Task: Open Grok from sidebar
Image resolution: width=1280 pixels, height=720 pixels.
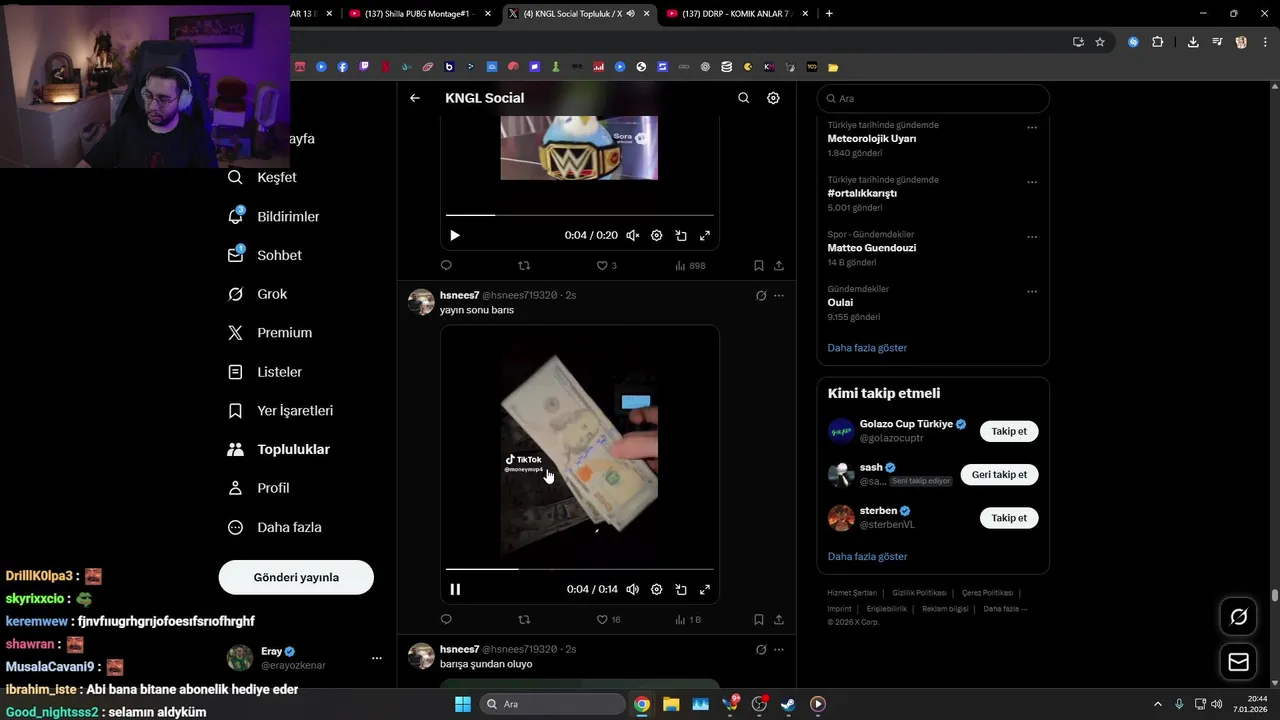Action: [x=259, y=294]
